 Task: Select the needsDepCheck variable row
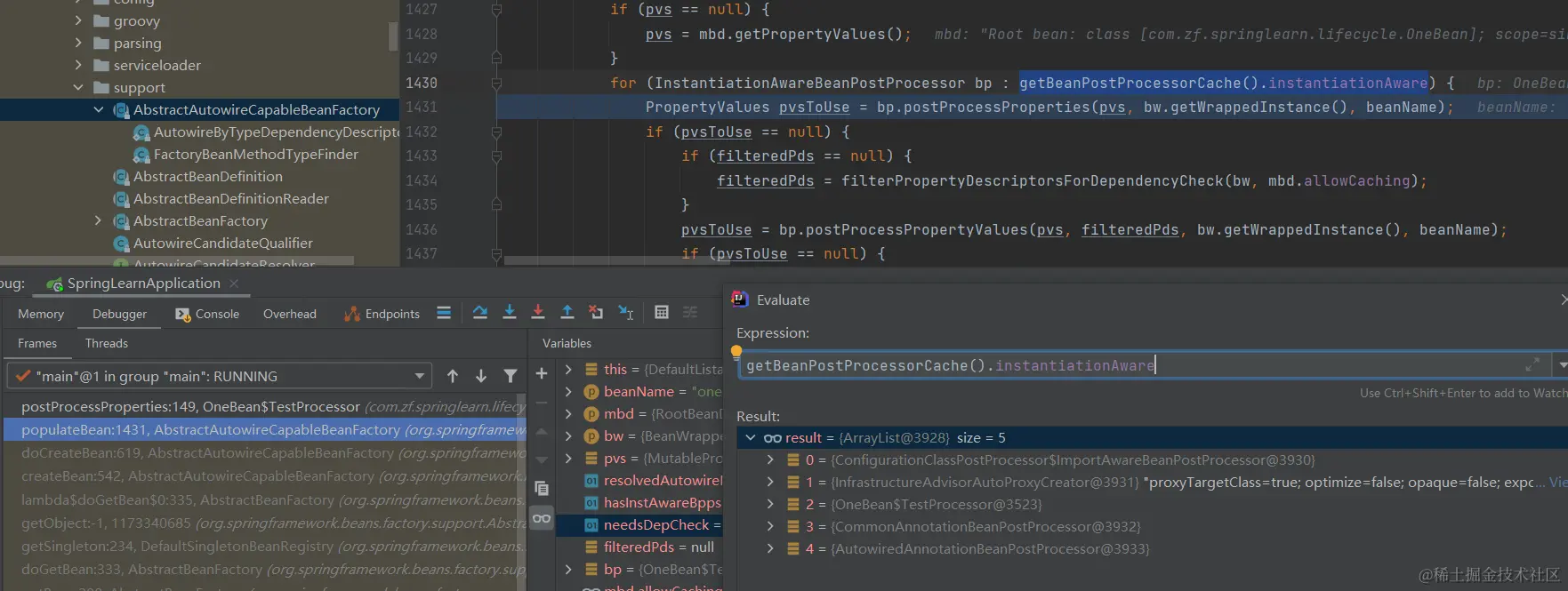click(639, 524)
